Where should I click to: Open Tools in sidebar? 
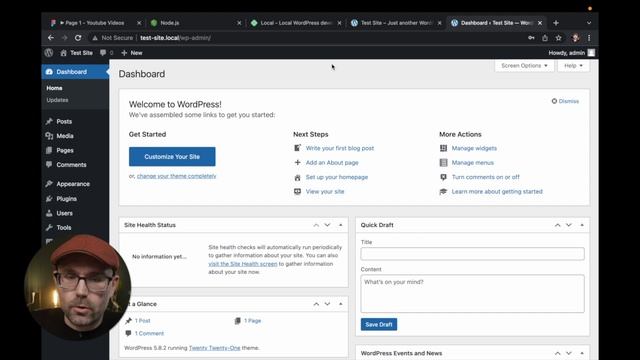pos(63,228)
